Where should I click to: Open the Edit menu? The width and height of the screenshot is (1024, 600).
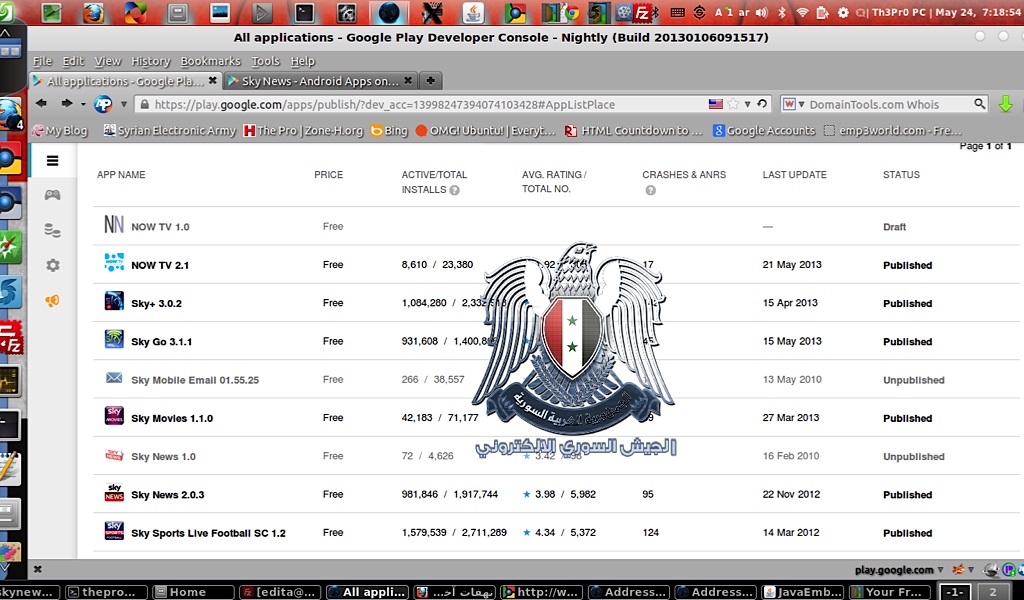click(x=73, y=61)
